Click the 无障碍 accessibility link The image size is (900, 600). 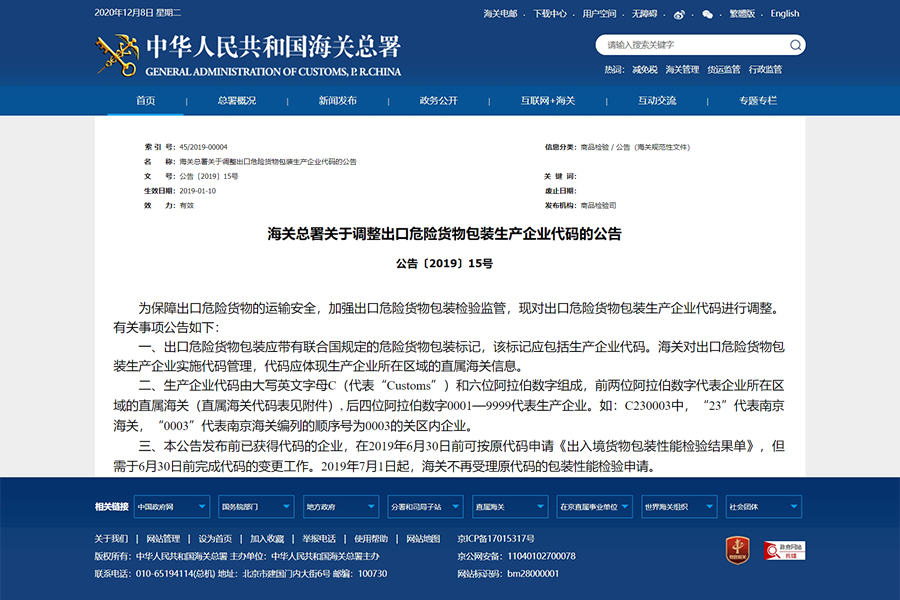point(644,14)
